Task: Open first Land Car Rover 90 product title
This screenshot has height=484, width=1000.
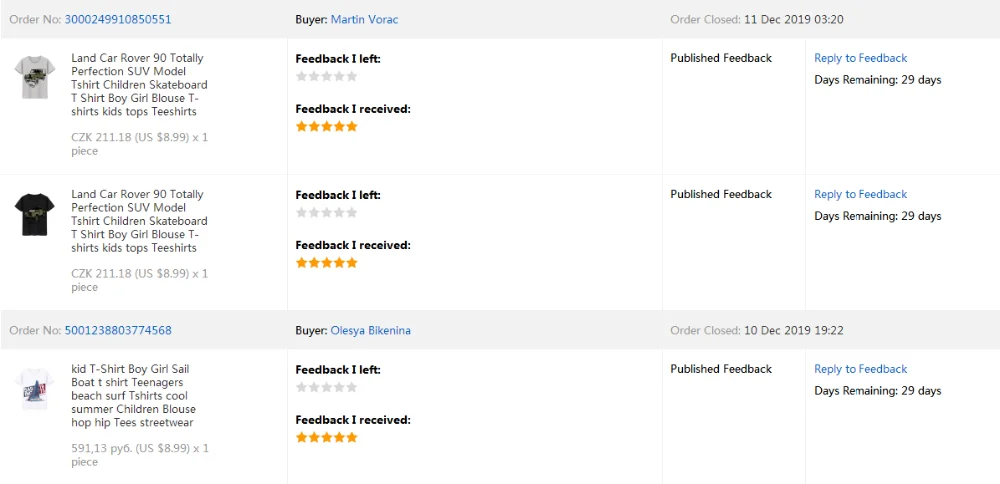Action: [x=138, y=85]
